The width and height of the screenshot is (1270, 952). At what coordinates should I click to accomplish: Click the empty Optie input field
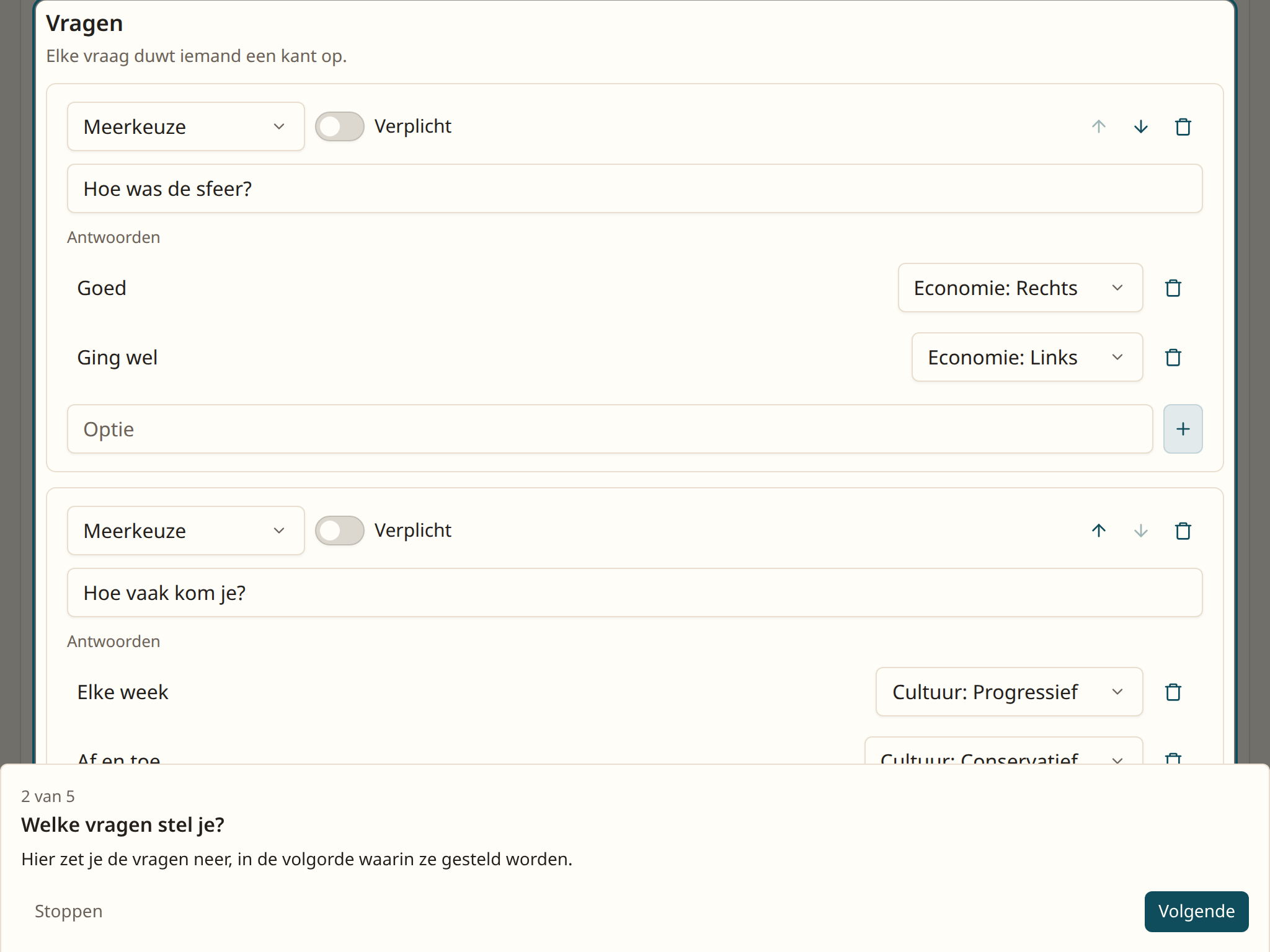(610, 429)
